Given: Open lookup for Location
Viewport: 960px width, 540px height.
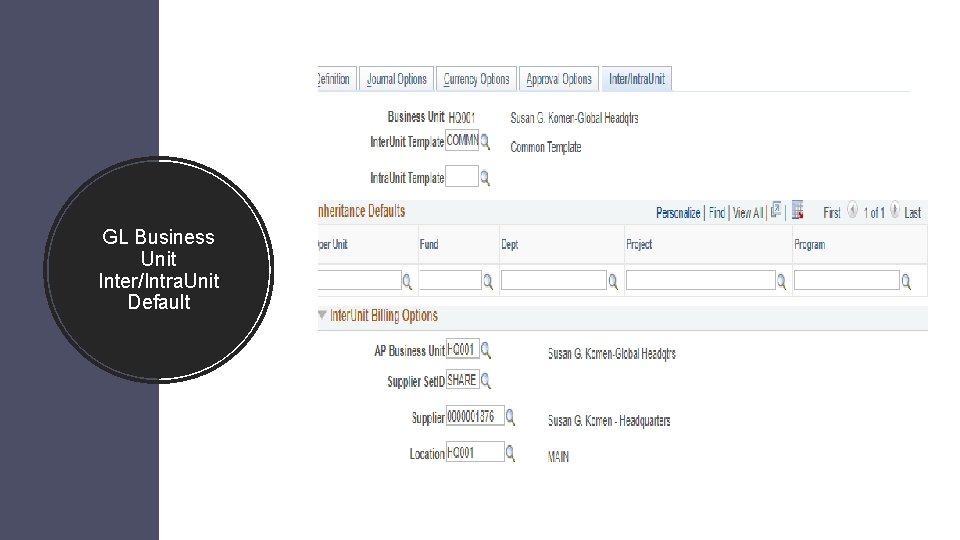Looking at the screenshot, I should click(510, 454).
